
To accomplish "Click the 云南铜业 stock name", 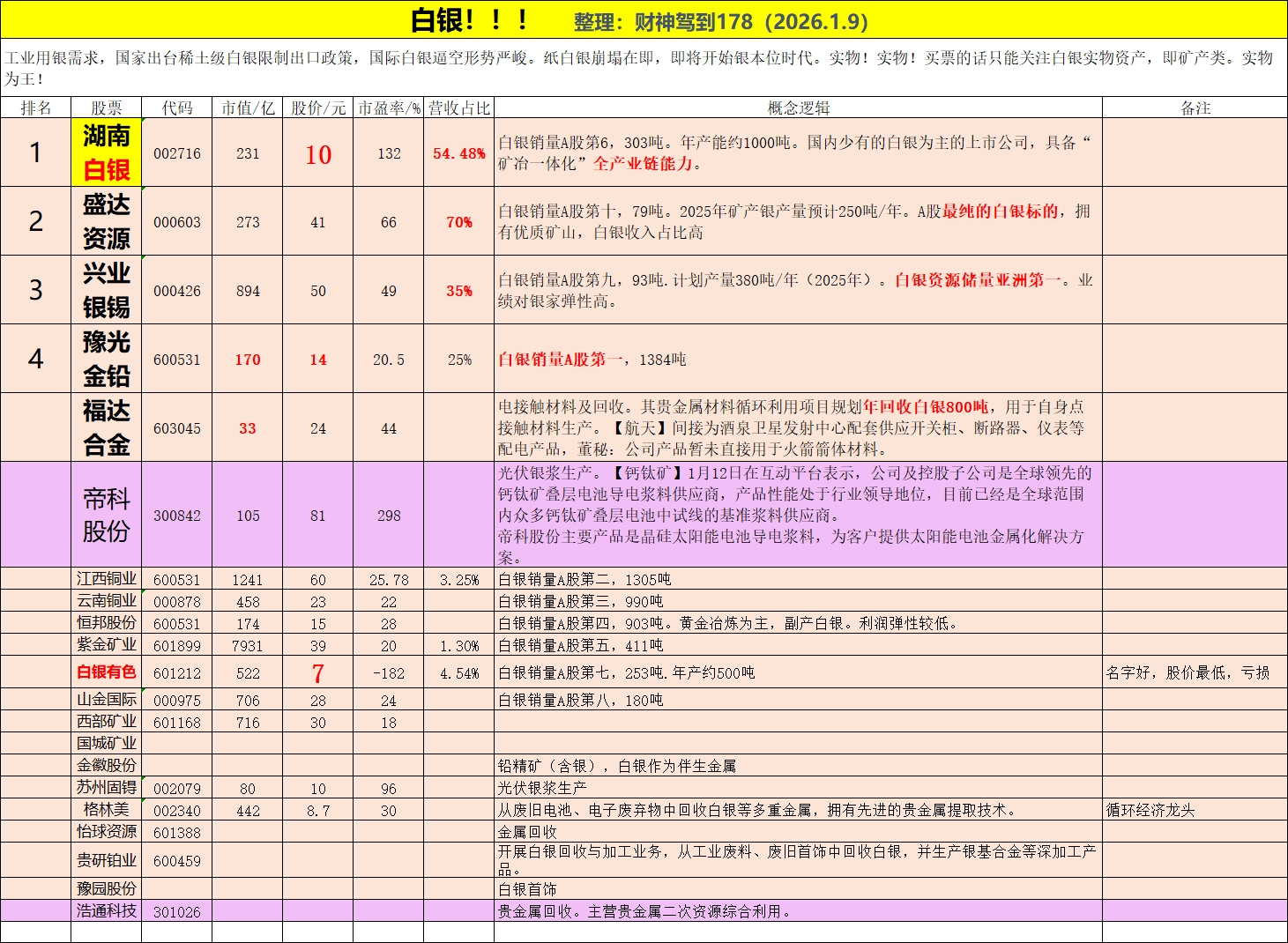I will click(107, 600).
